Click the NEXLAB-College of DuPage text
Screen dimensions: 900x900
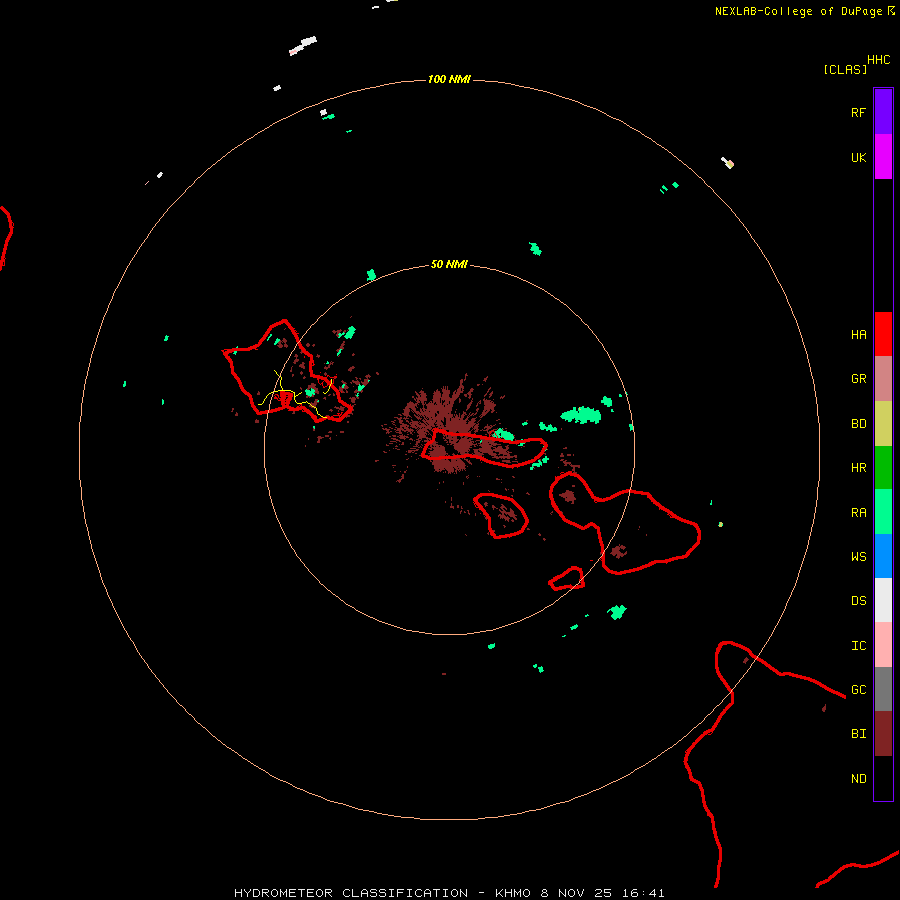pos(799,11)
